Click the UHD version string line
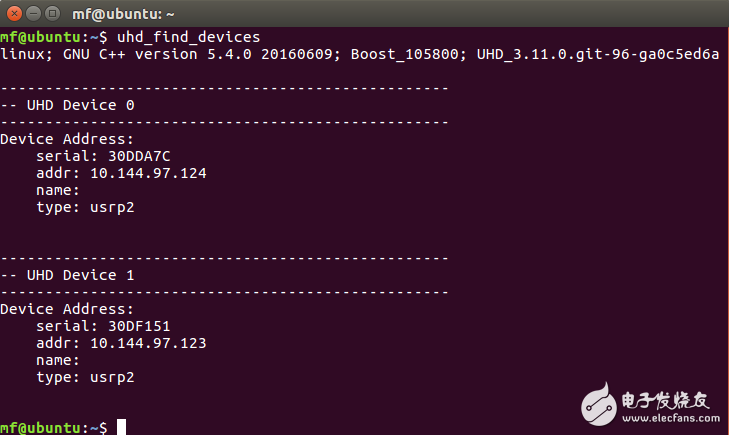729x435 pixels. click(359, 54)
